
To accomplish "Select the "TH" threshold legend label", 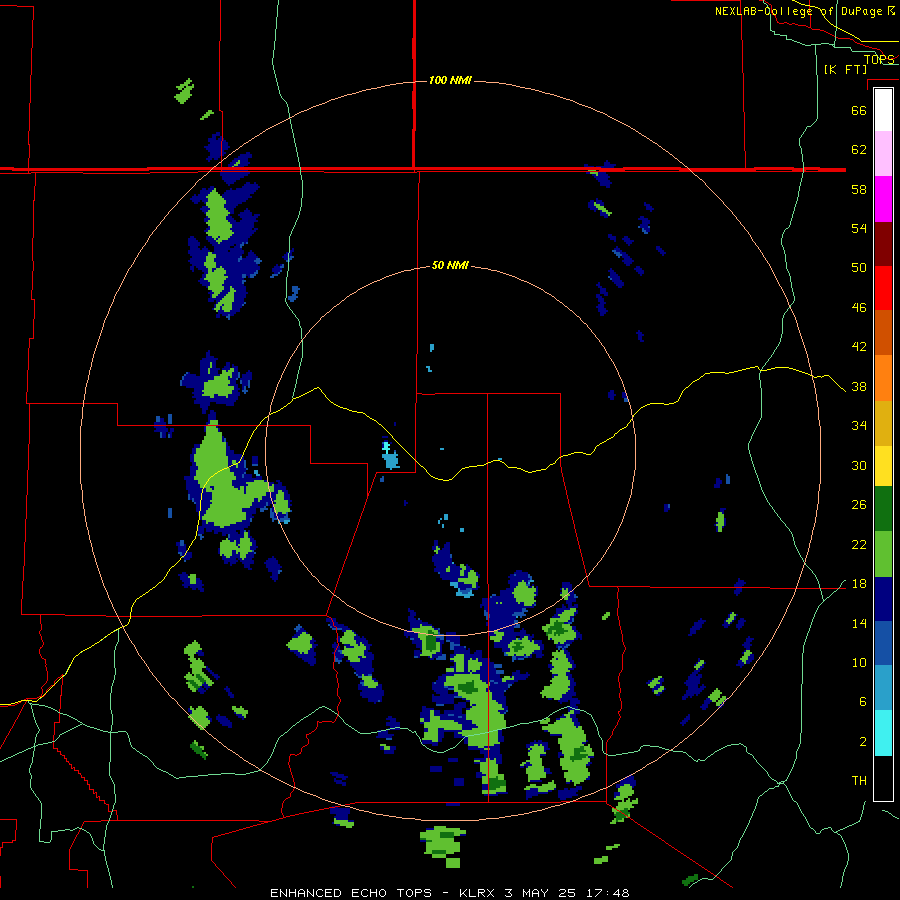I will pos(859,781).
